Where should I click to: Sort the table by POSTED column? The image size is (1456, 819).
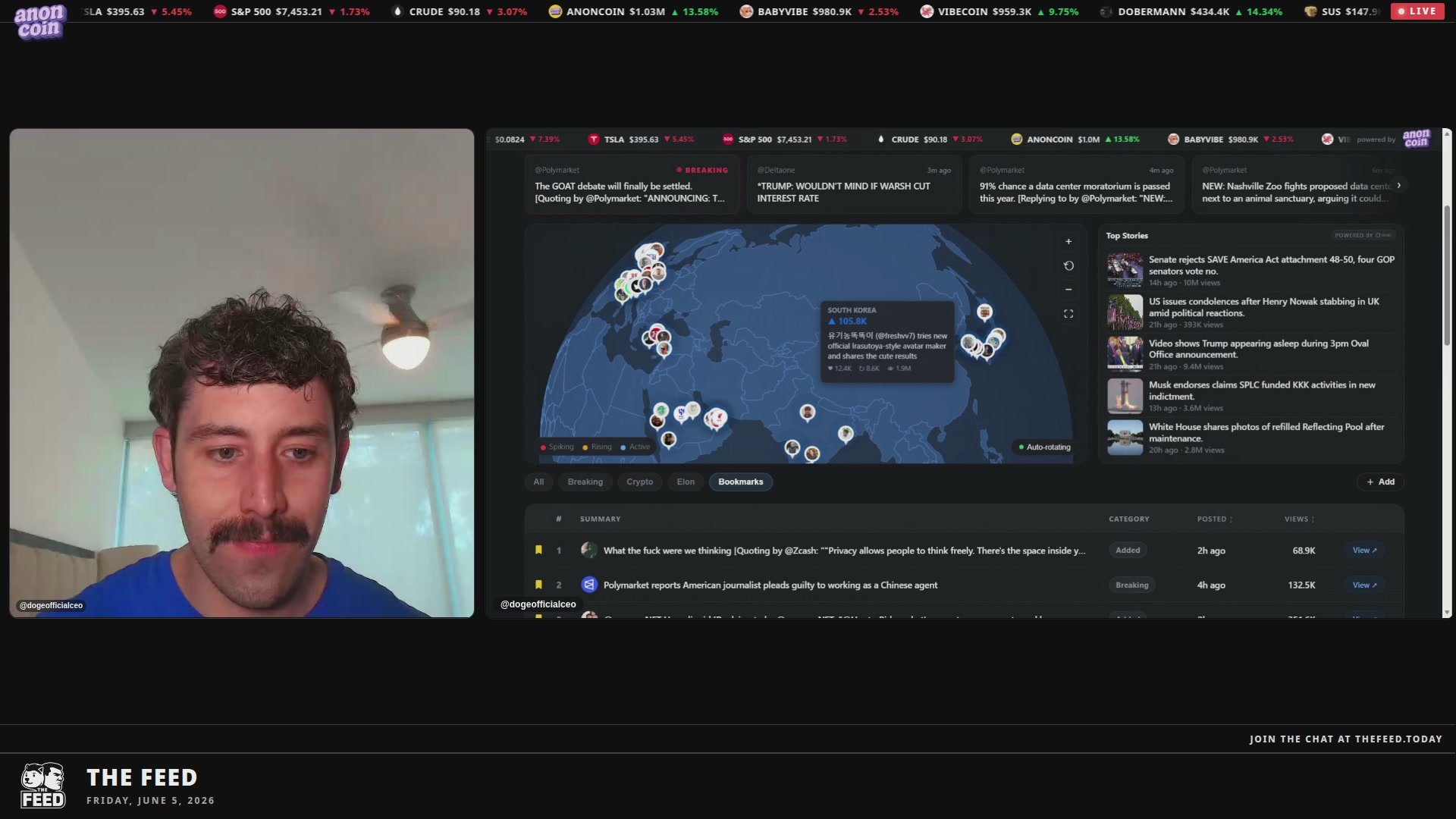click(1215, 519)
